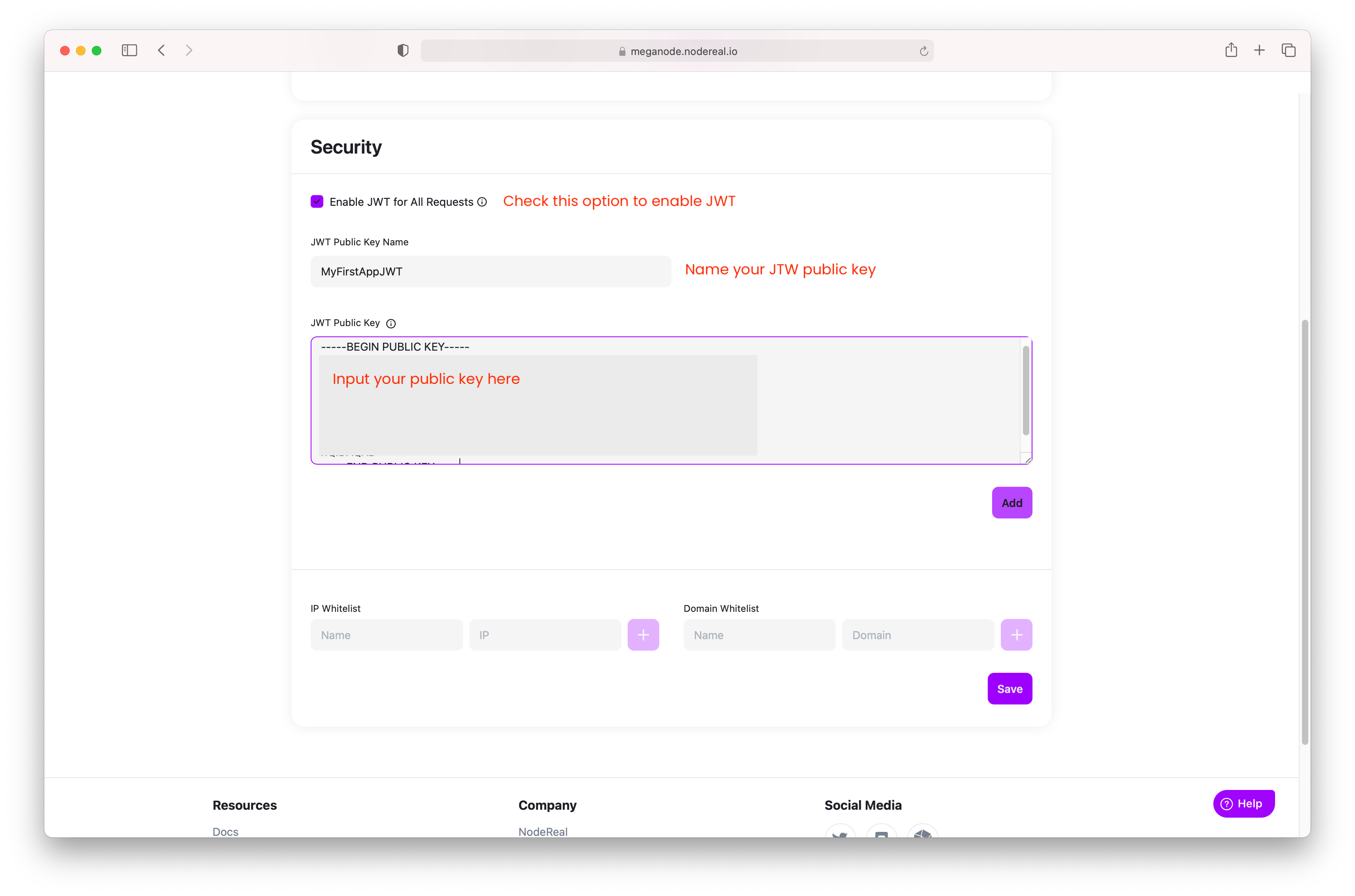Add the IP whitelist entry with plus
The width and height of the screenshot is (1355, 896).
(x=643, y=635)
